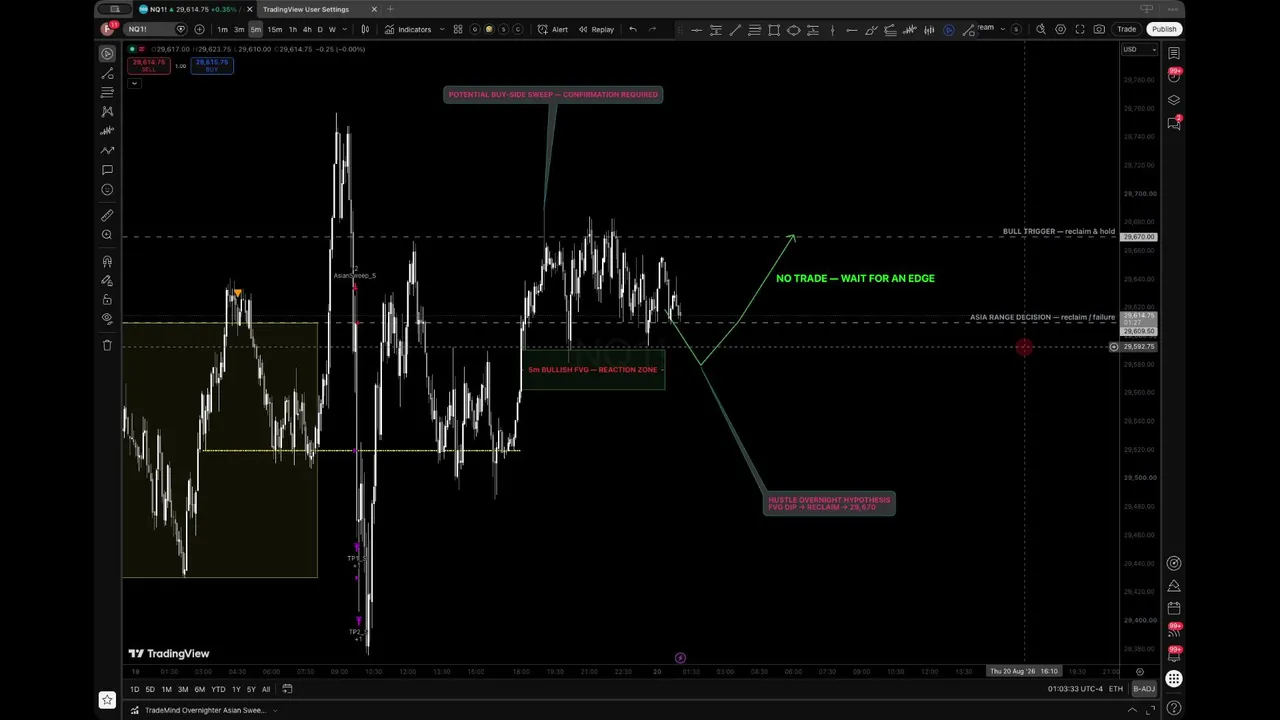Screen dimensions: 1280x720
Task: Select the 15m timeframe
Action: pyautogui.click(x=274, y=29)
